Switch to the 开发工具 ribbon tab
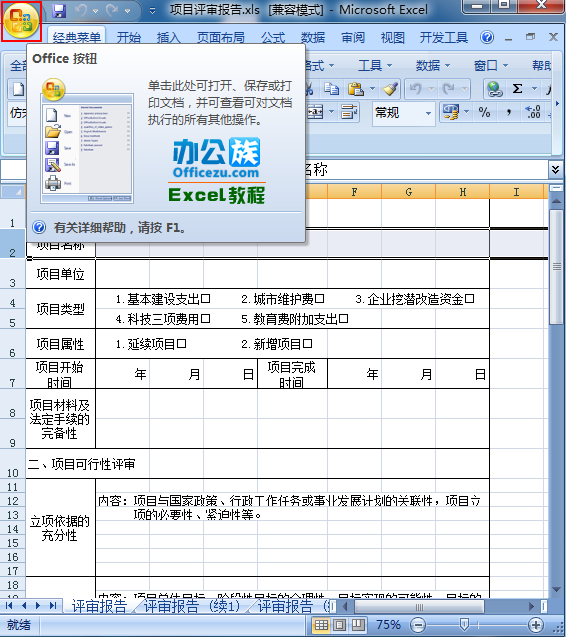566x637 pixels. (444, 37)
